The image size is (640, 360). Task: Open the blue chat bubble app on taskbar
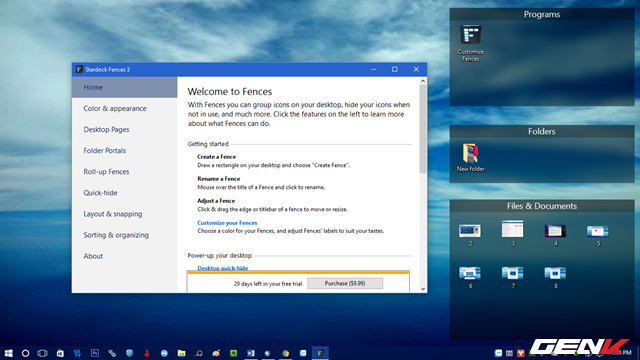pyautogui.click(x=303, y=353)
